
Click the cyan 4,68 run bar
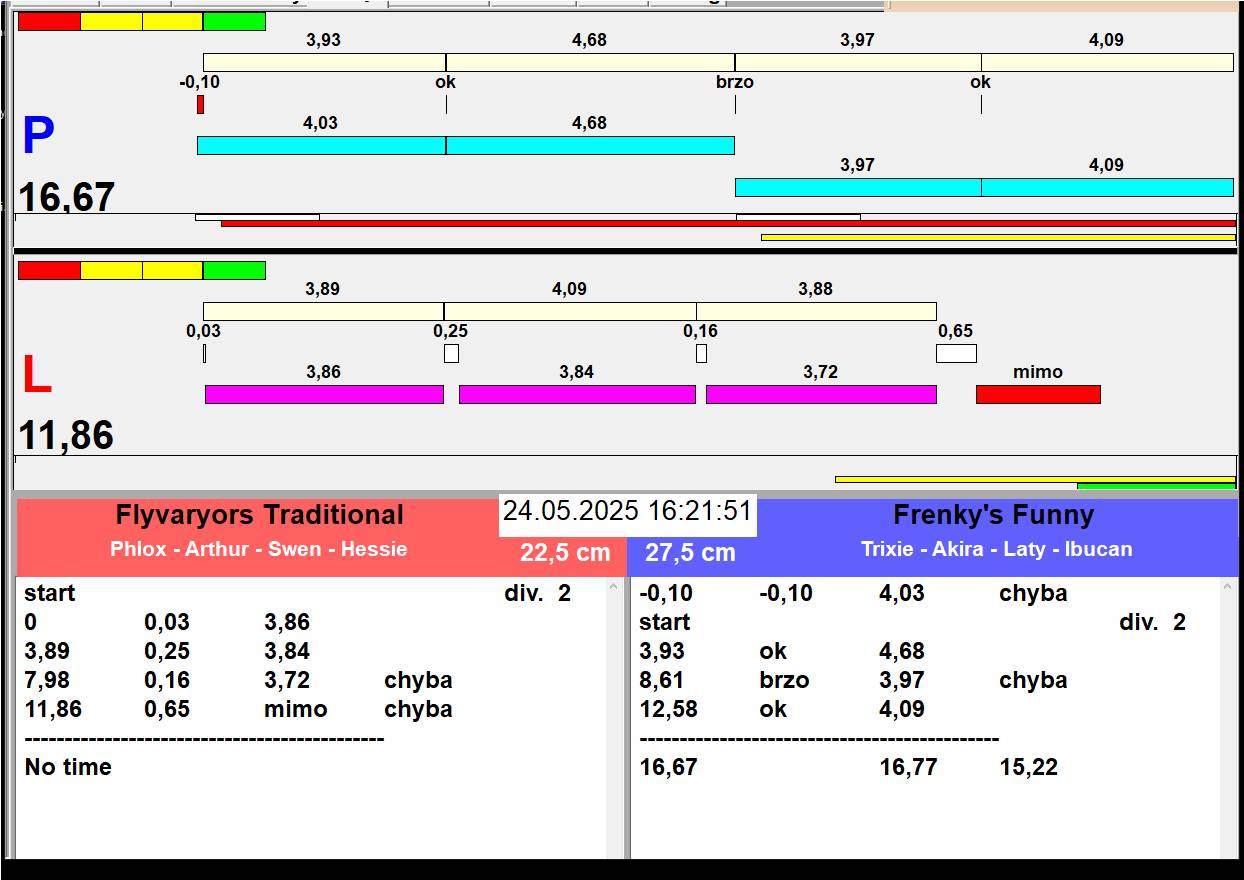pos(590,145)
